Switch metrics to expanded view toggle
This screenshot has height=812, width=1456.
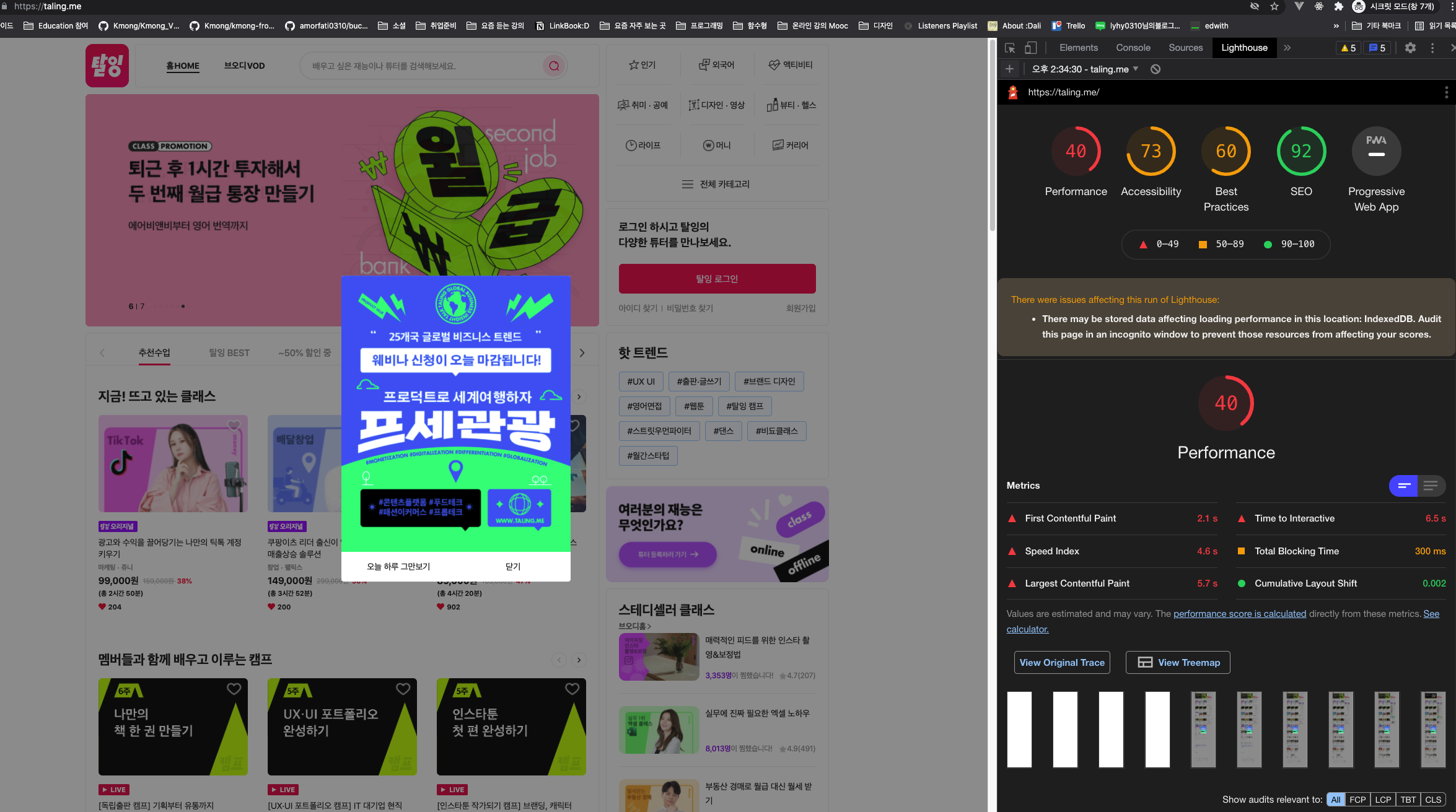tap(1431, 486)
